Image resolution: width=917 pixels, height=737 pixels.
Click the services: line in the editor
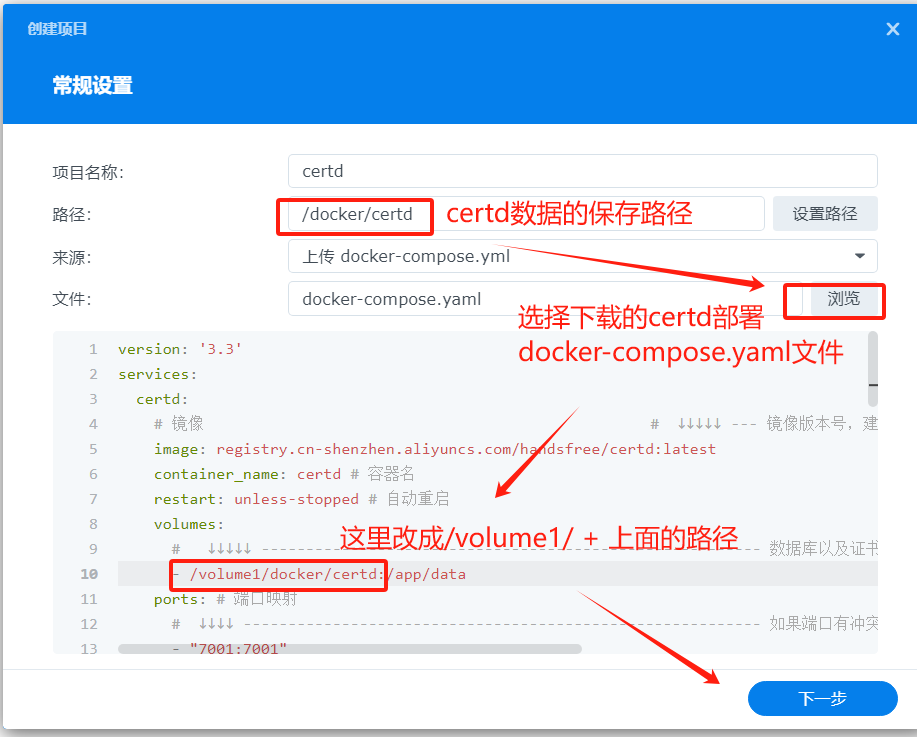158,375
